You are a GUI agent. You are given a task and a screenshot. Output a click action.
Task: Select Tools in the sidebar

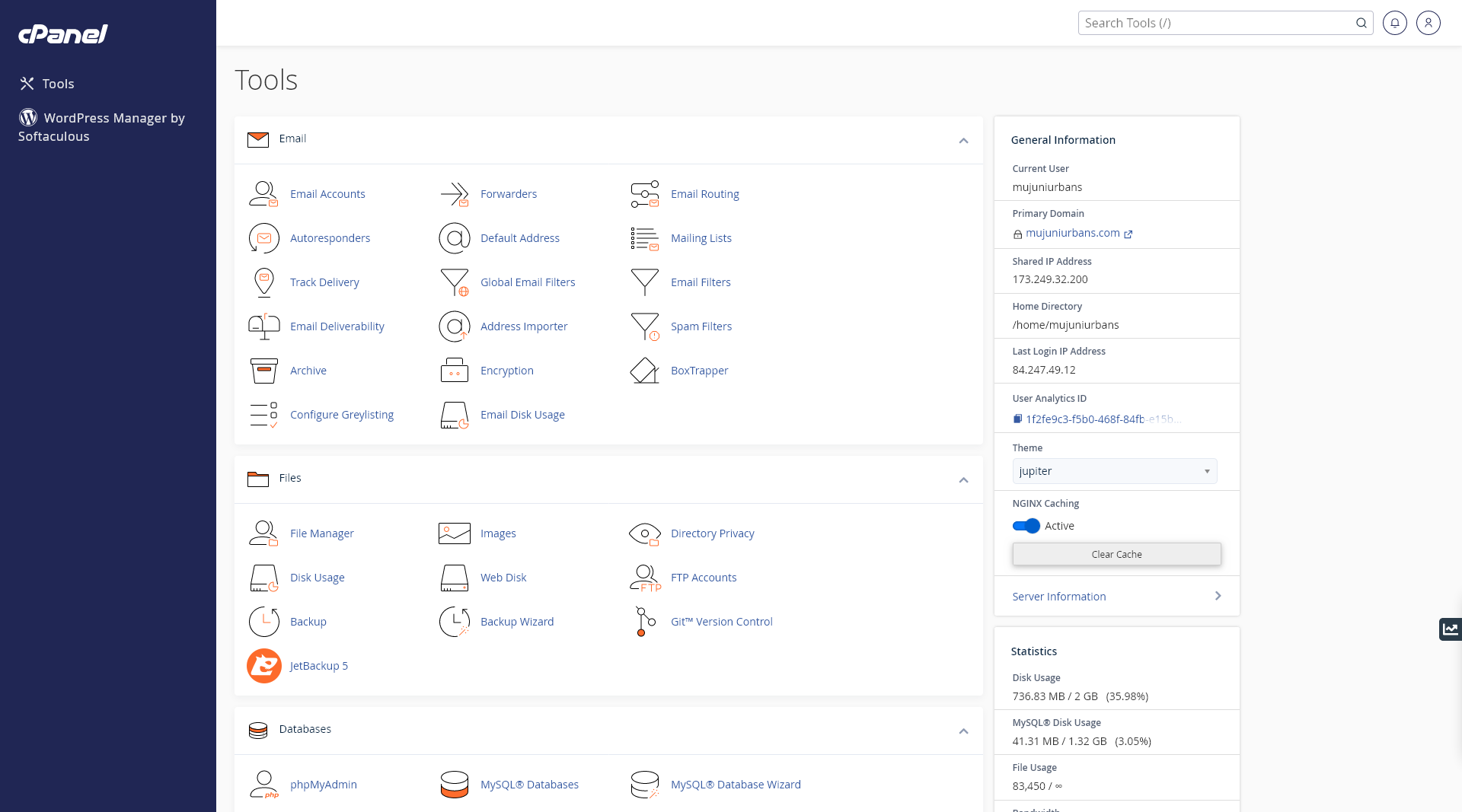(x=58, y=84)
